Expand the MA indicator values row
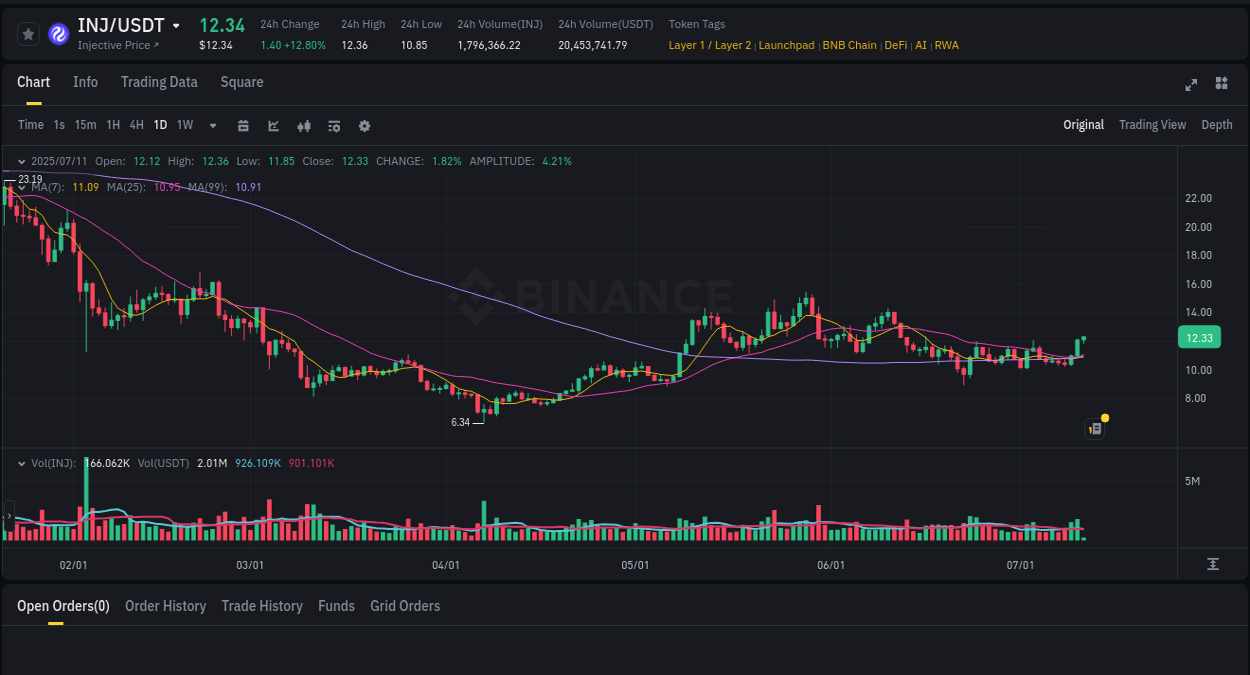1250x675 pixels. click(x=21, y=187)
